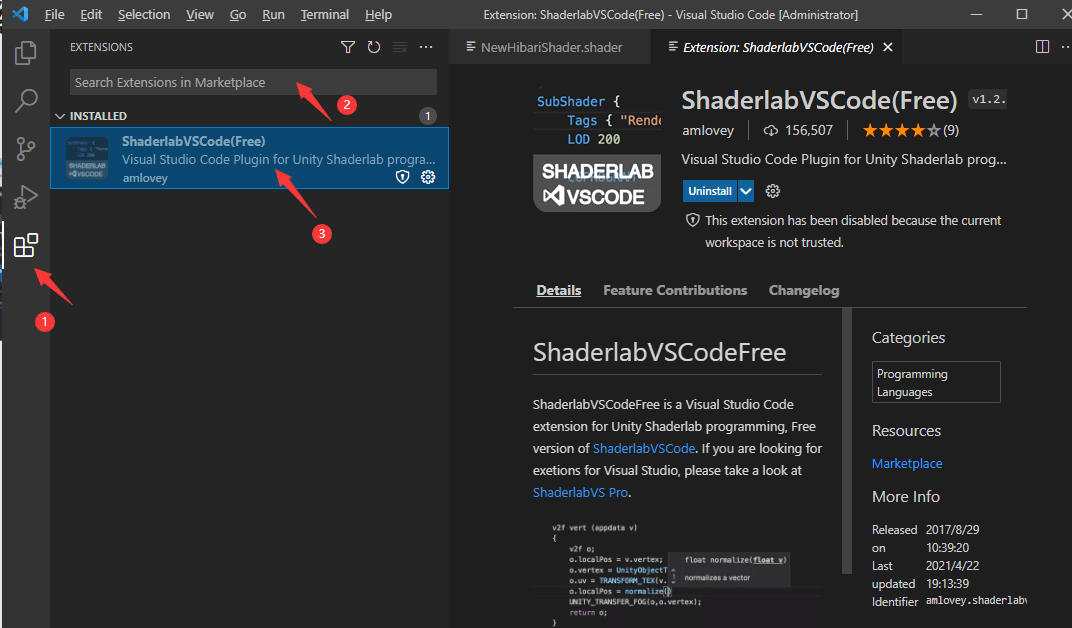Open the Run and Debug view
Image resolution: width=1072 pixels, height=628 pixels.
tap(25, 197)
